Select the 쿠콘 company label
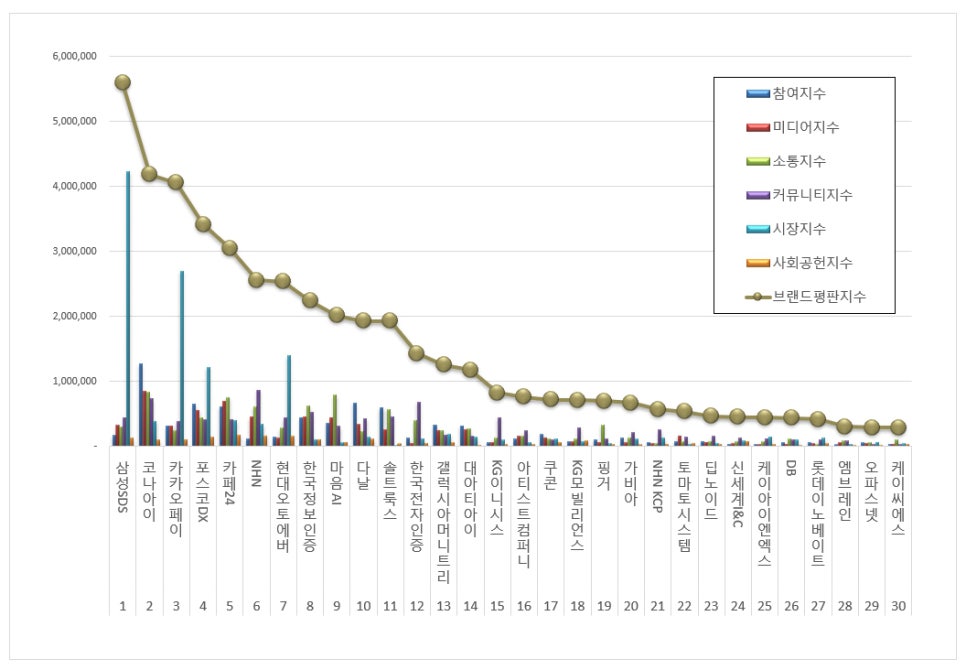This screenshot has width=966, height=670. click(551, 475)
